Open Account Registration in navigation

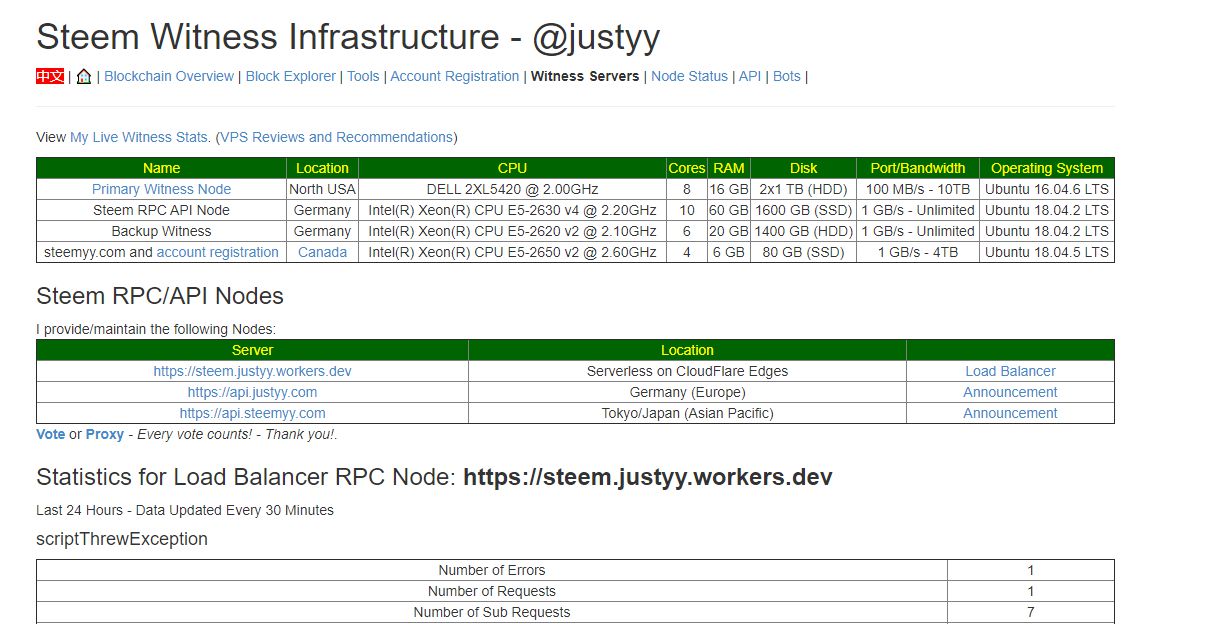click(x=455, y=76)
